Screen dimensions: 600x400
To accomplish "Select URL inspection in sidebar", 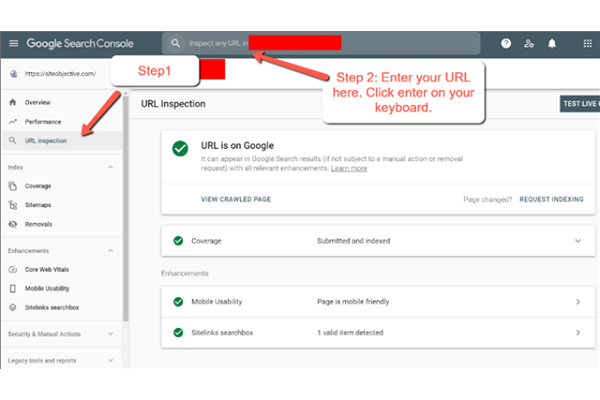I will click(x=46, y=141).
